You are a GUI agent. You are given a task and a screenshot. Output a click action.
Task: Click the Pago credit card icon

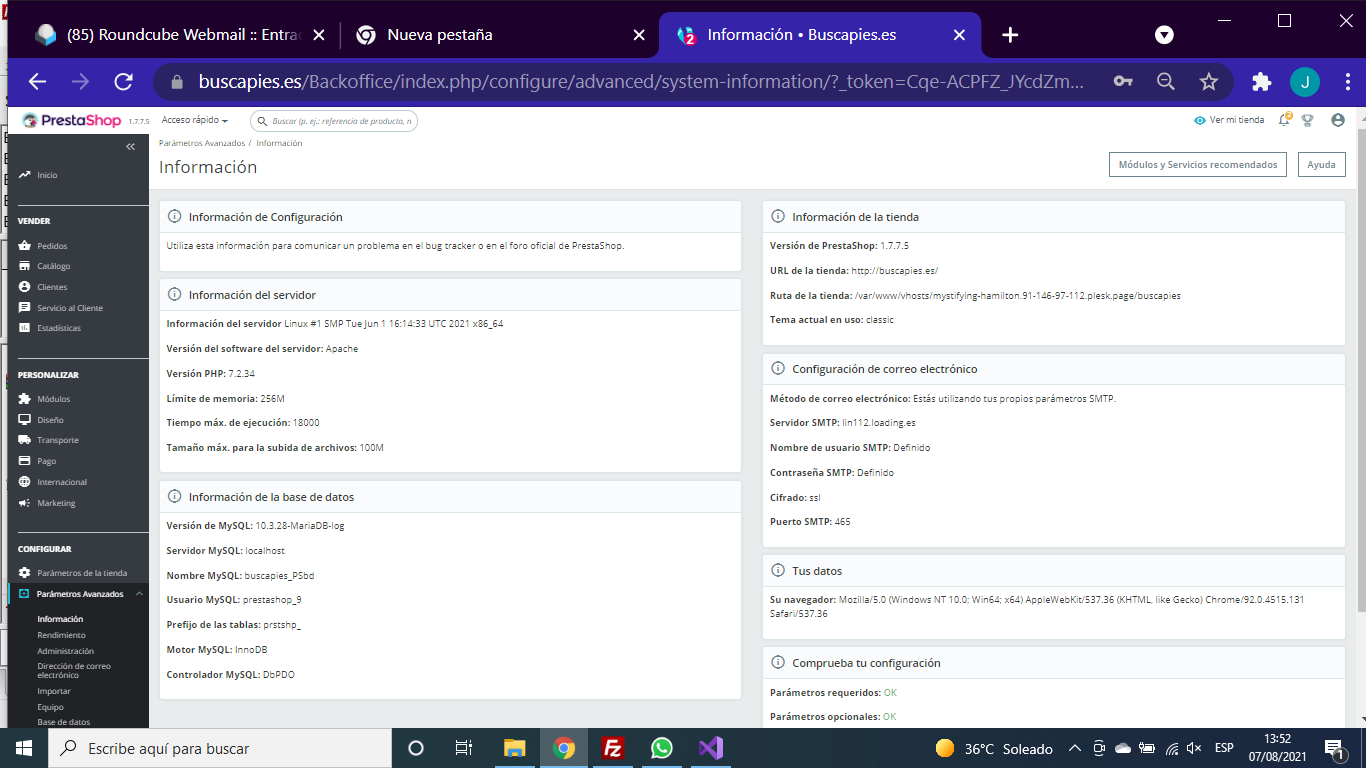click(25, 461)
